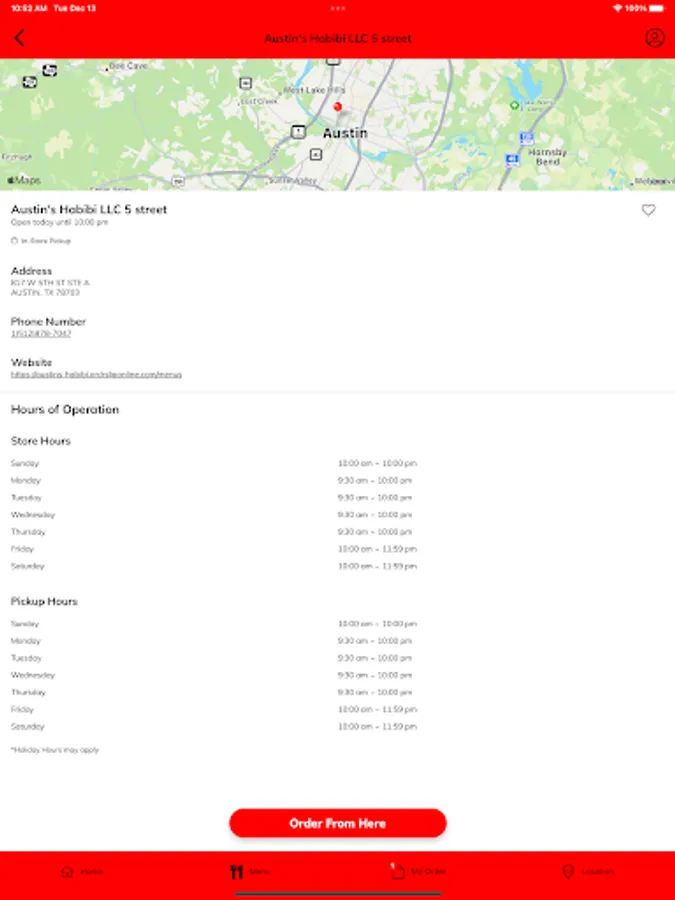This screenshot has width=675, height=900.
Task: Tap Sunday under Store Hours
Action: point(25,463)
